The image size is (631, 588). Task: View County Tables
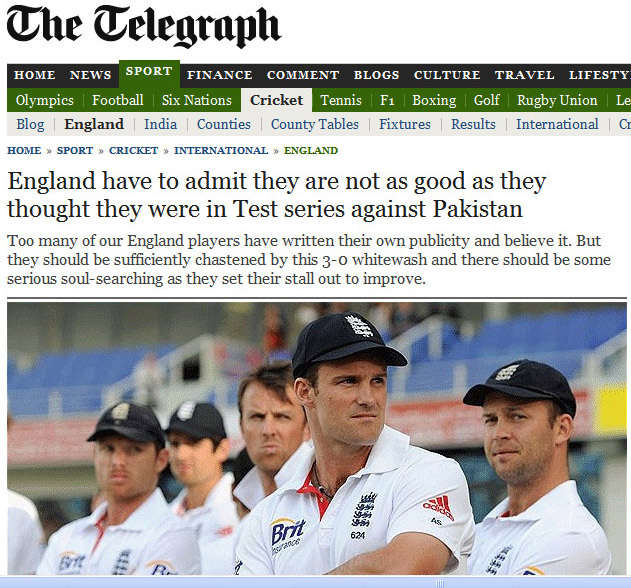coord(315,124)
